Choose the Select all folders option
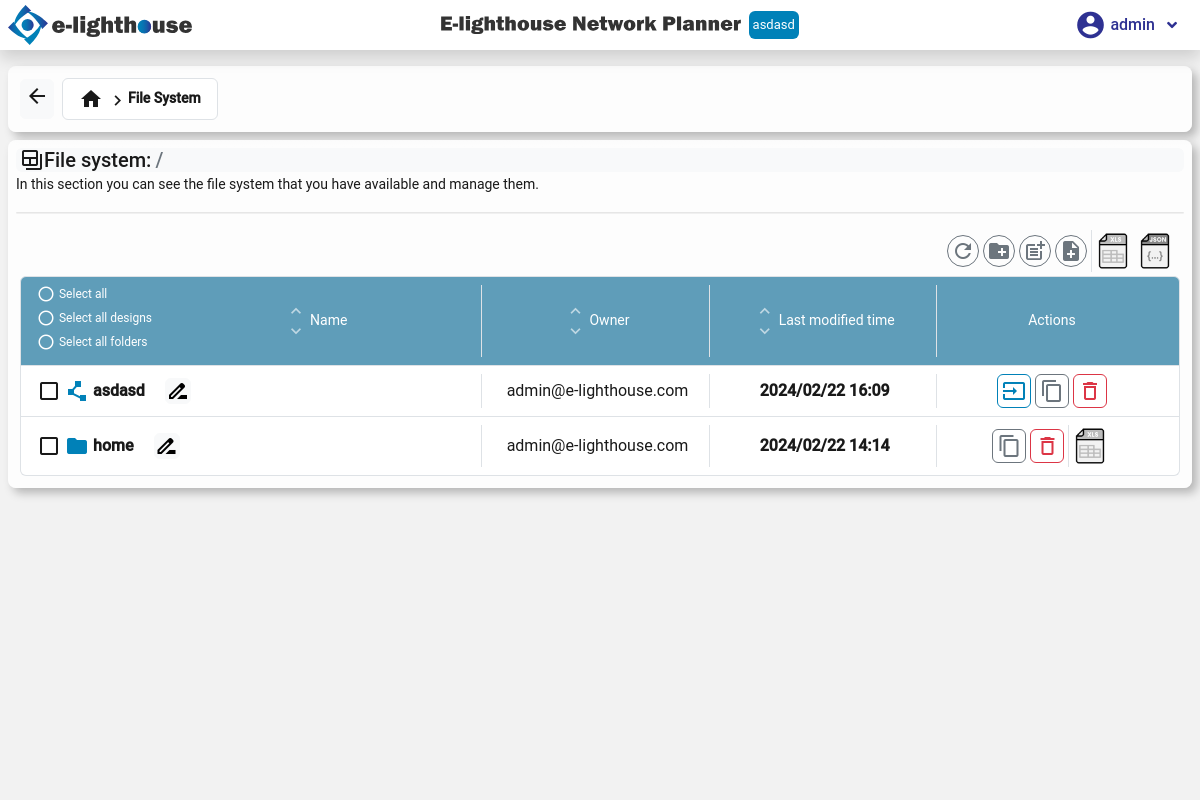The width and height of the screenshot is (1200, 800). click(x=46, y=342)
